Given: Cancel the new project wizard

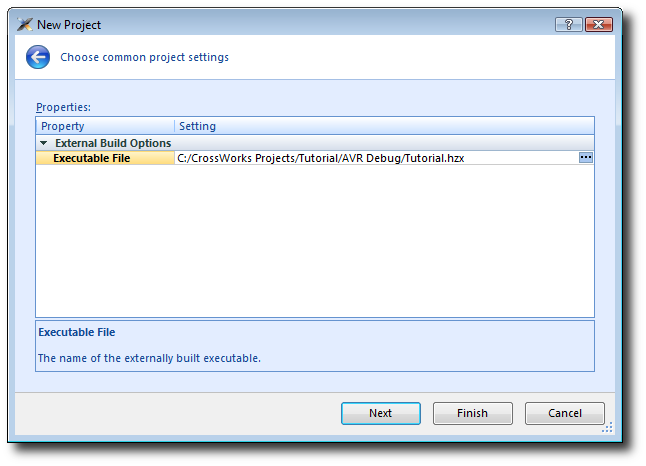Looking at the screenshot, I should pos(565,413).
